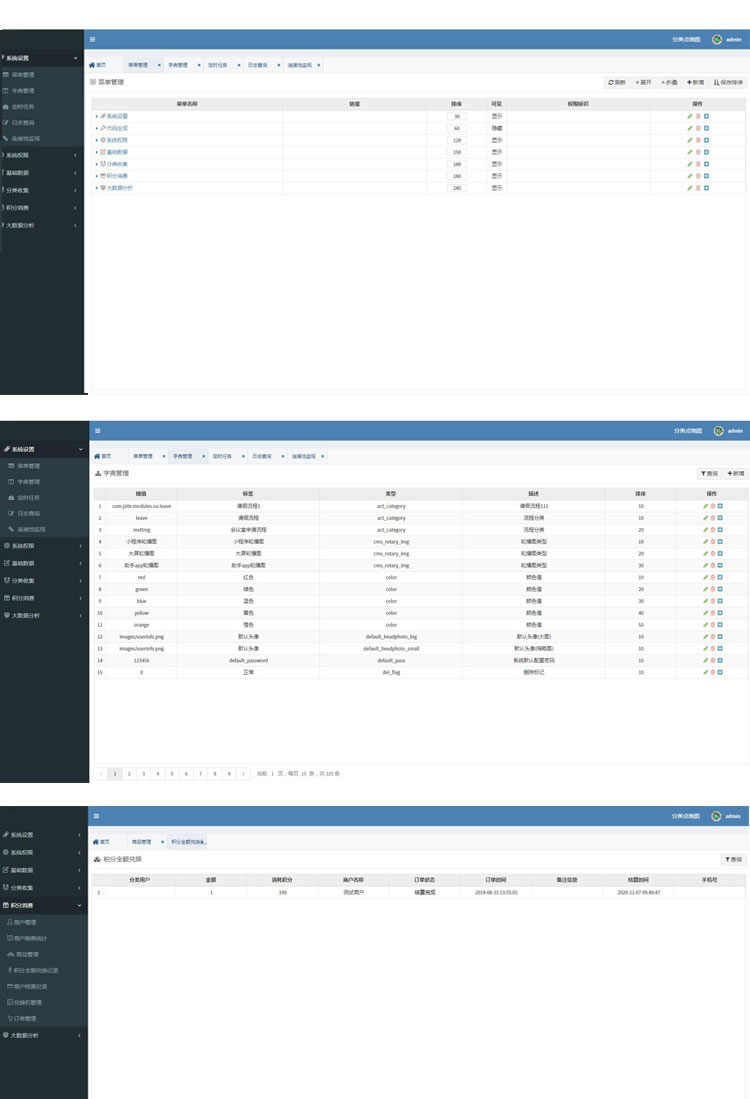Viewport: 750px width, 1099px height.
Task: Click 新增 button in 字典管理 panel
Action: coord(736,473)
